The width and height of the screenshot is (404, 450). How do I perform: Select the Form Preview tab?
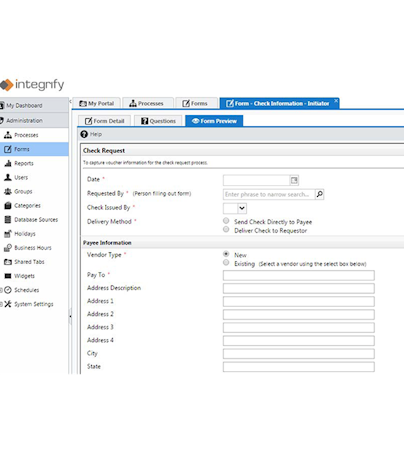(x=214, y=121)
